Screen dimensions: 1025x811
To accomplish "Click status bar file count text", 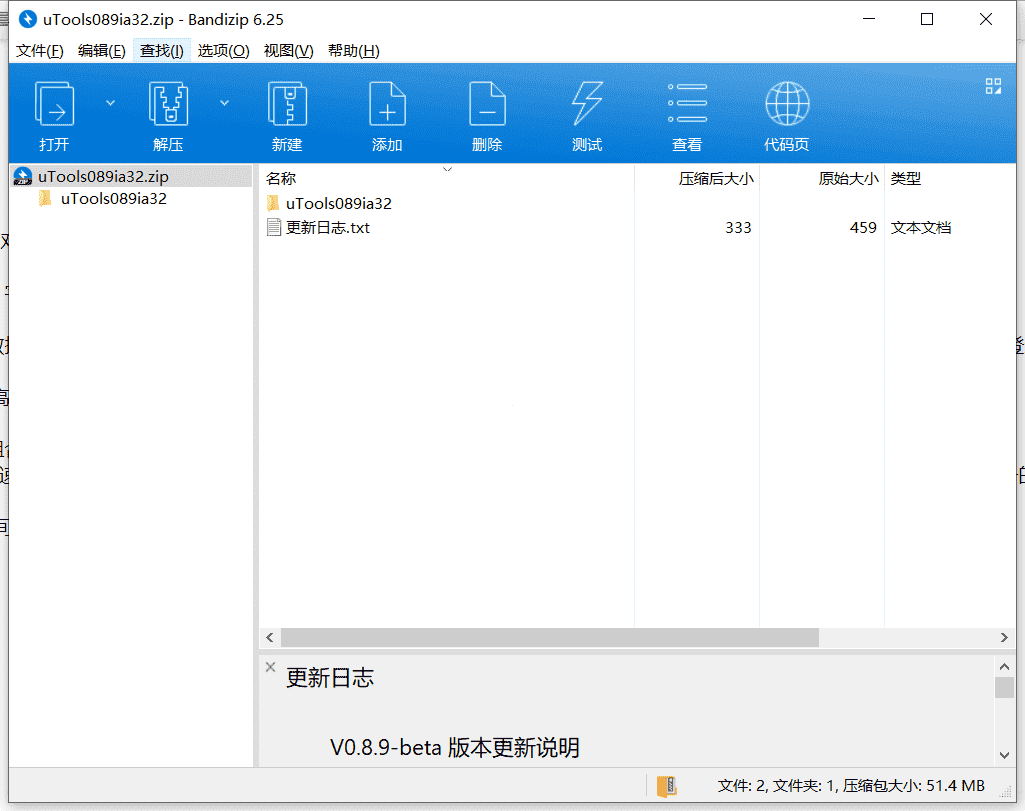I will (x=851, y=786).
